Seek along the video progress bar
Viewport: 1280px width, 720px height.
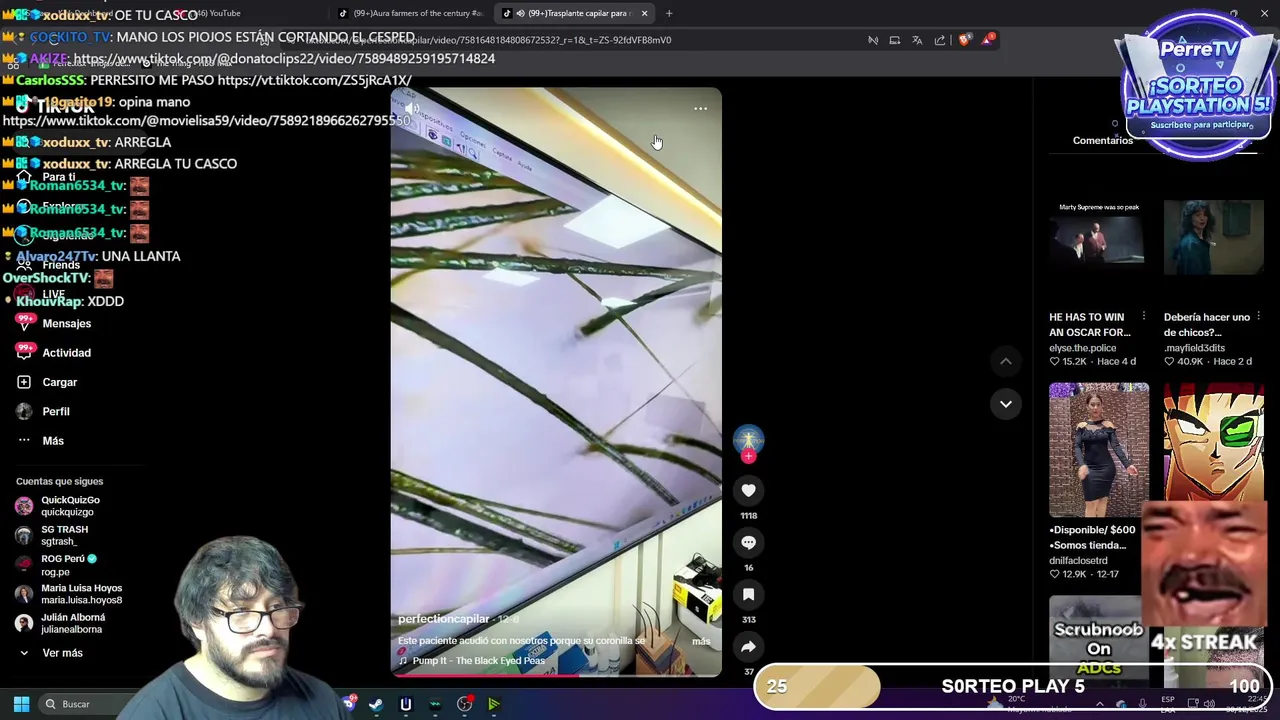(x=556, y=675)
